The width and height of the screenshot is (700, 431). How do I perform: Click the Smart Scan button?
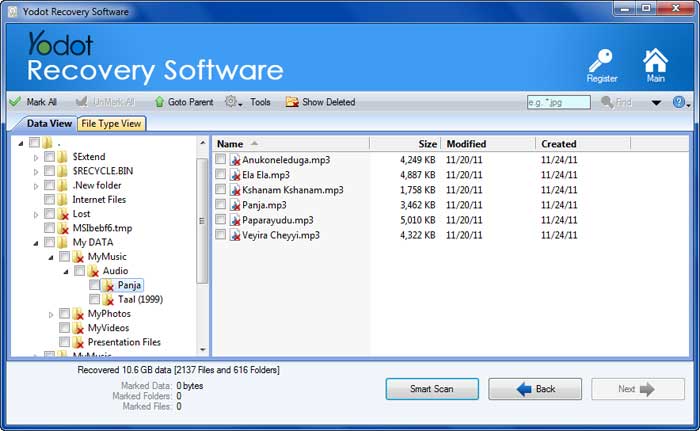[x=432, y=389]
